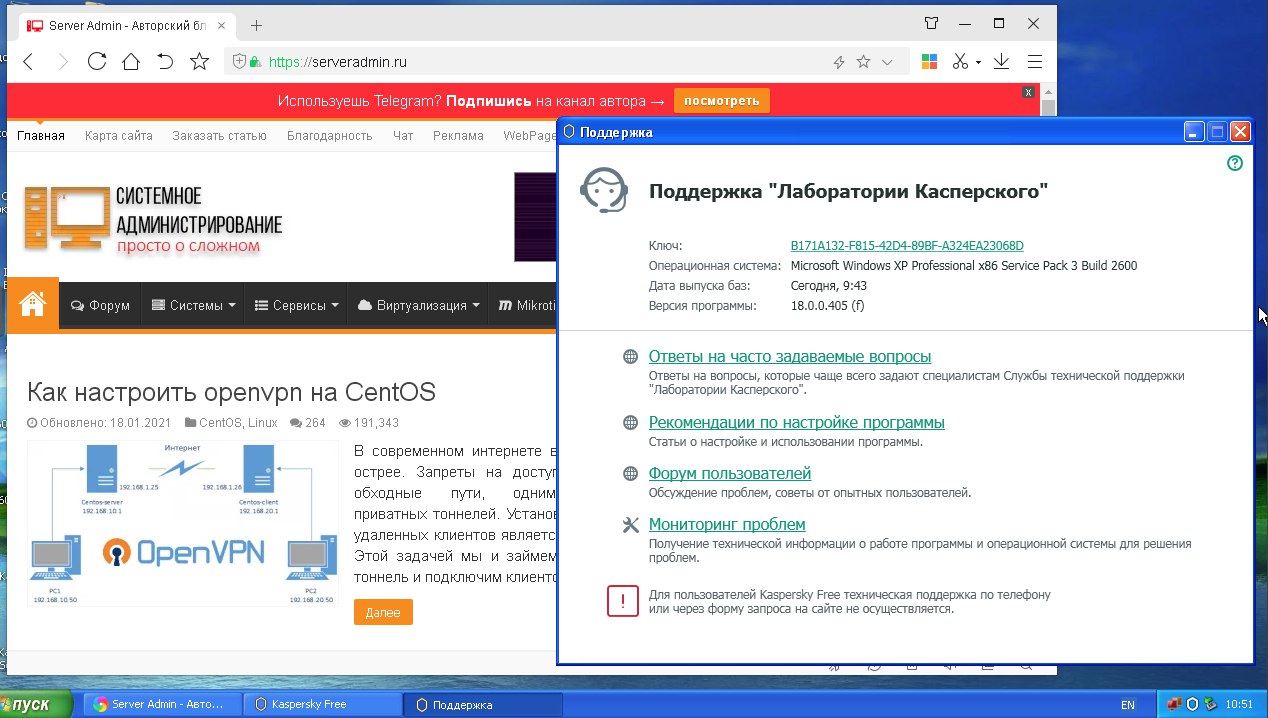Expand the 'Виртуализация' dropdown

tap(418, 305)
